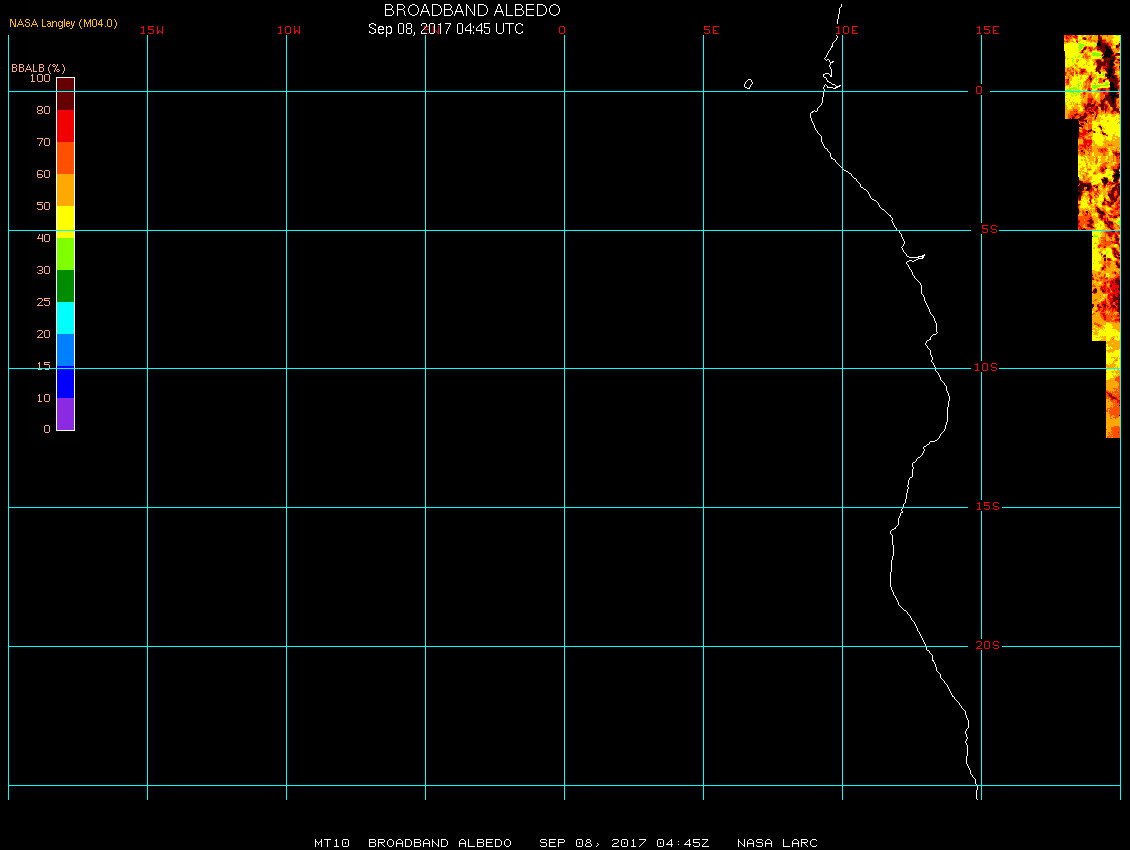
Task: Click the 04:45Z time in the footer
Action: coord(682,843)
